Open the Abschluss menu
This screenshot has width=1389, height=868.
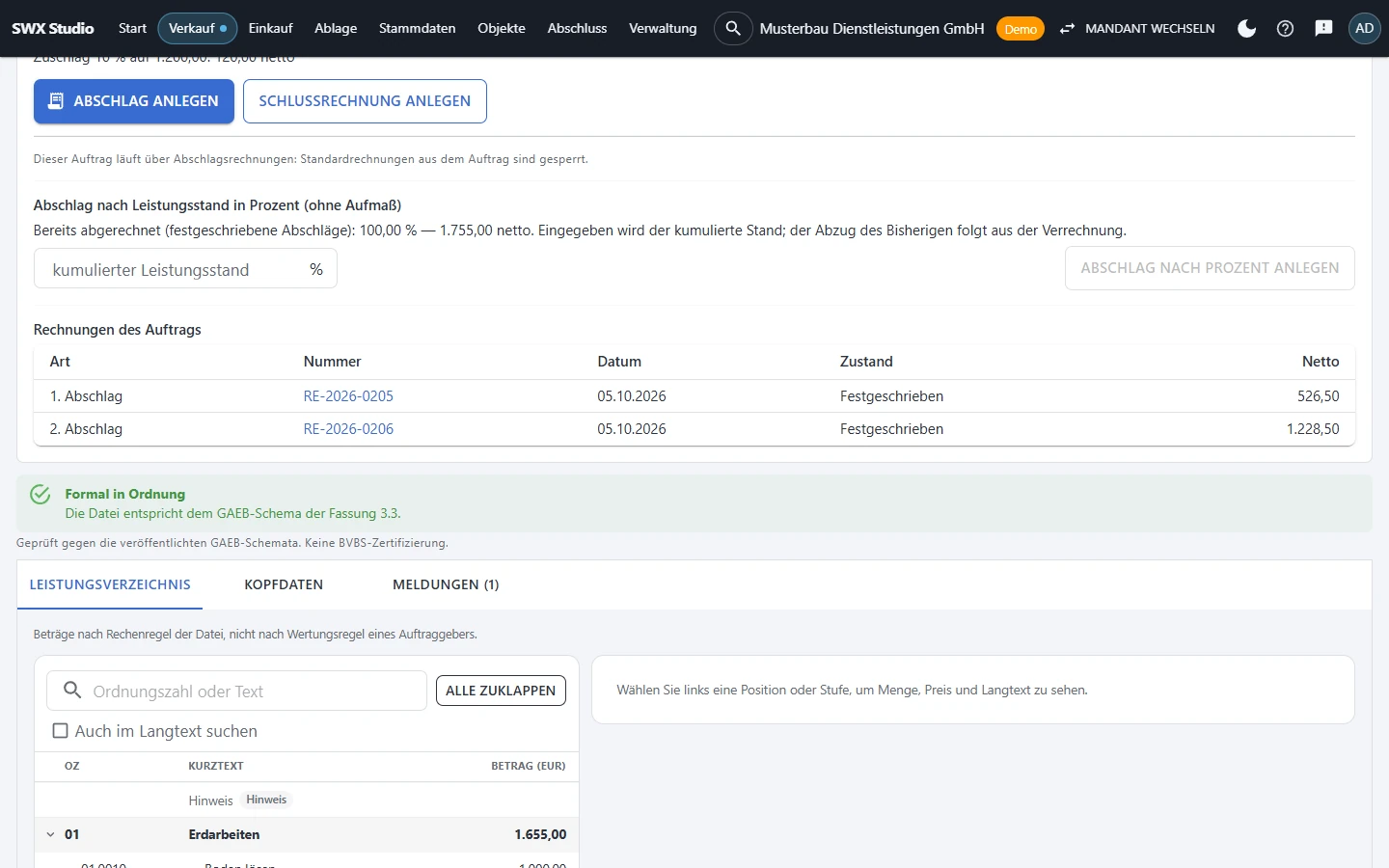coord(577,28)
